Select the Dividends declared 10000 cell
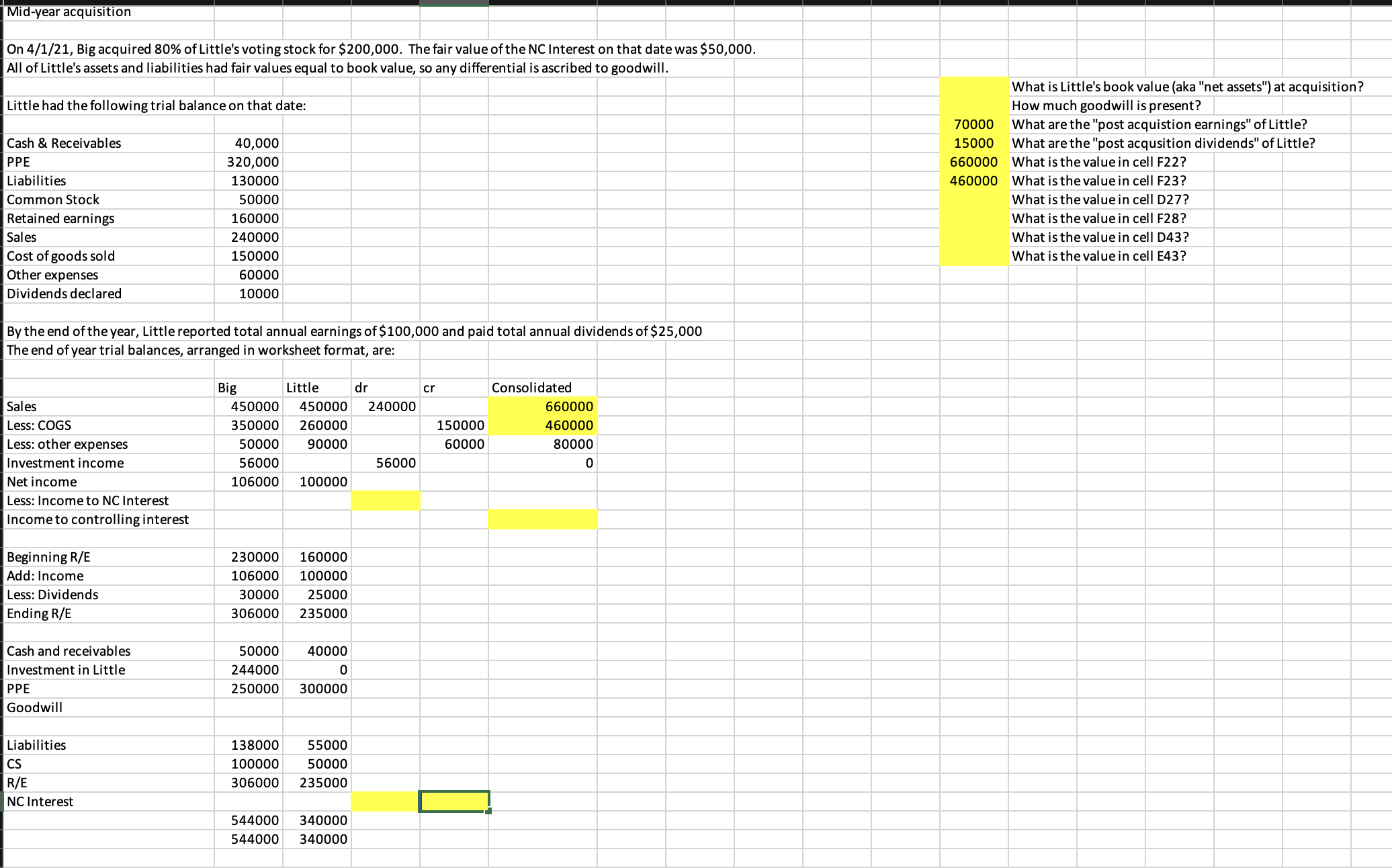 (x=259, y=294)
